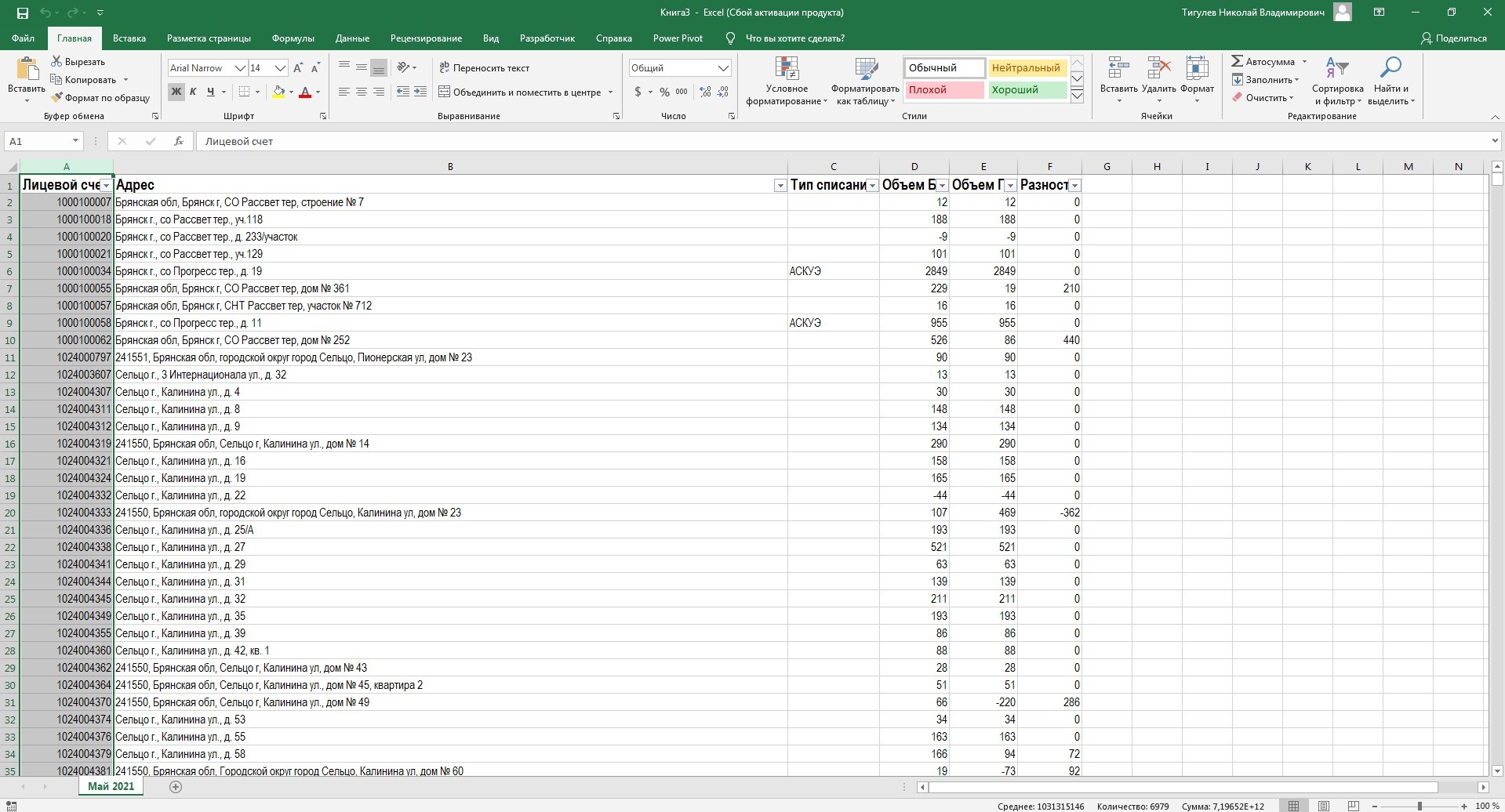Add a new sheet with plus icon
The width and height of the screenshot is (1505, 812).
pyautogui.click(x=176, y=787)
